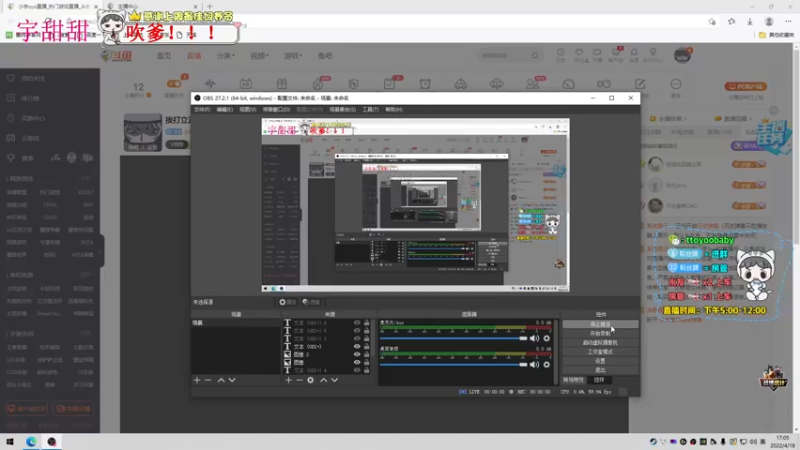The width and height of the screenshot is (800, 450).
Task: Switch to the 转场特效 tab in OBS
Action: pos(573,380)
